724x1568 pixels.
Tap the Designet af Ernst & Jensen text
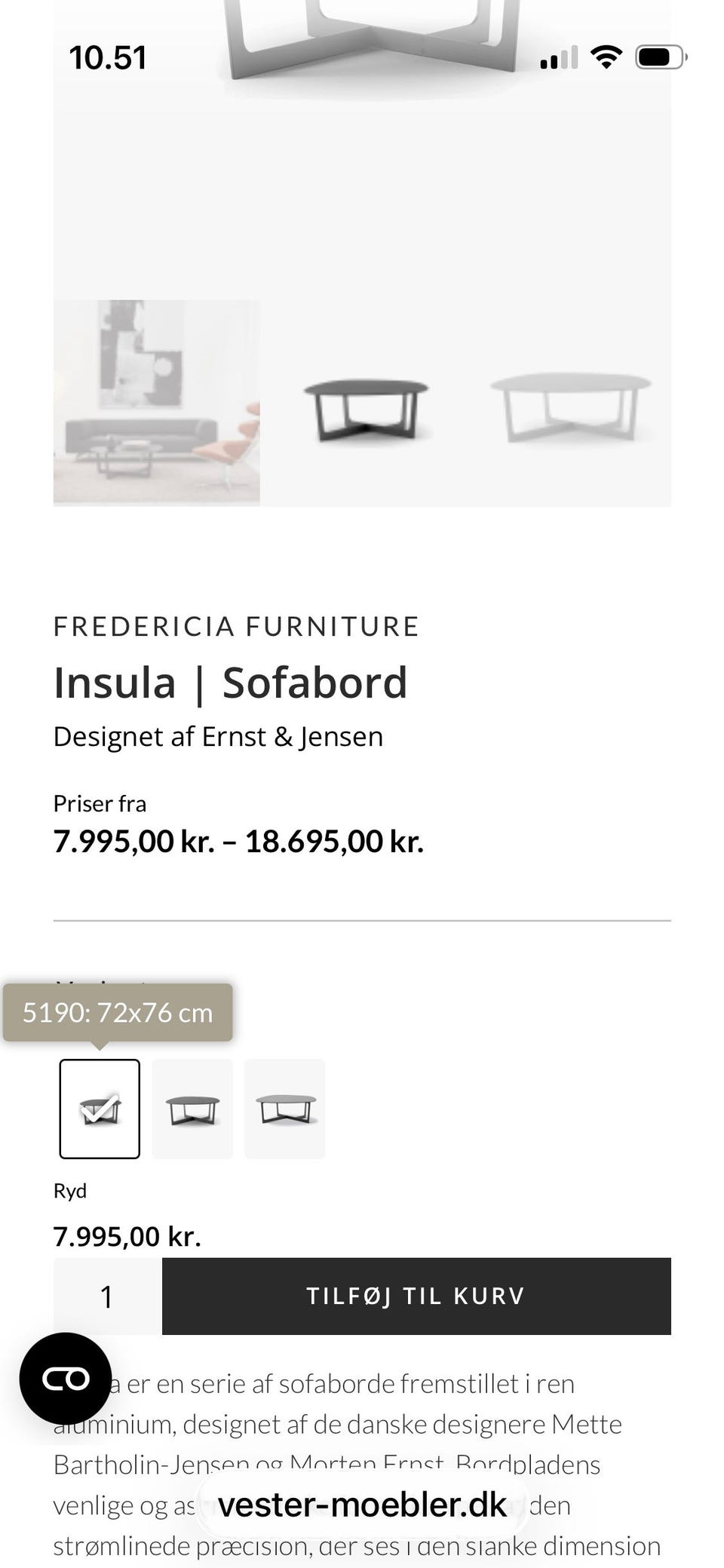point(218,736)
